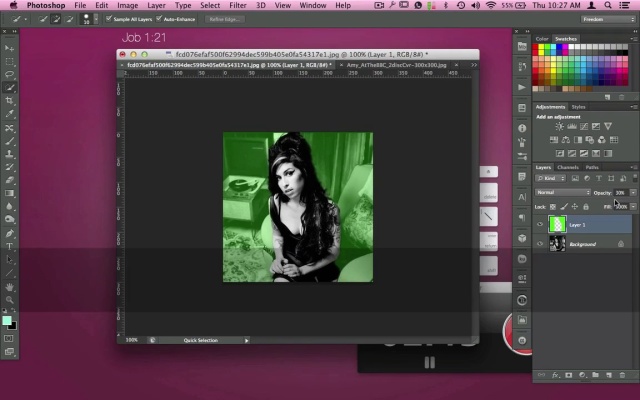Select the Crop tool
This screenshot has height=400, width=640.
[x=10, y=101]
